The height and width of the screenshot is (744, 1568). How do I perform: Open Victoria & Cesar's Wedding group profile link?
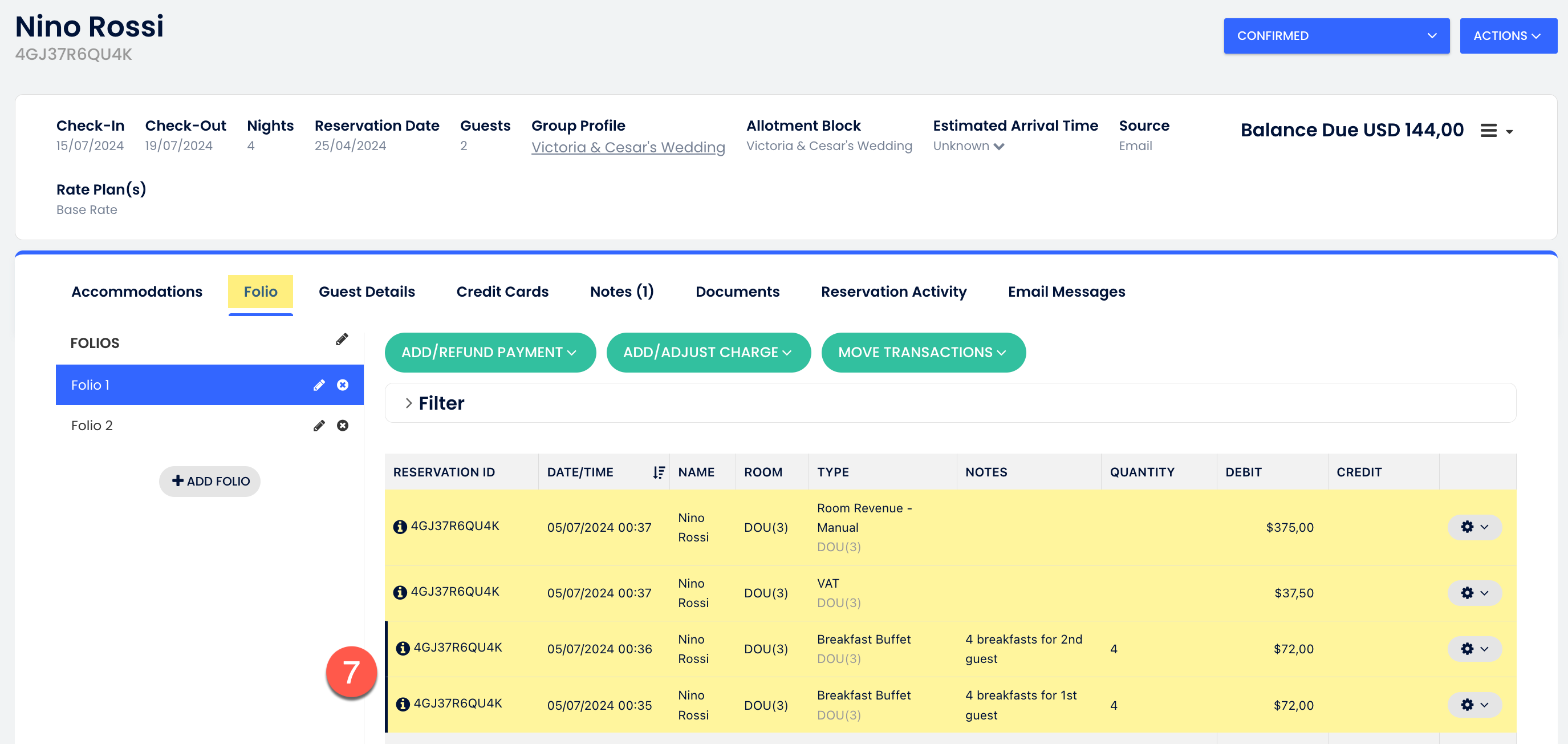628,147
